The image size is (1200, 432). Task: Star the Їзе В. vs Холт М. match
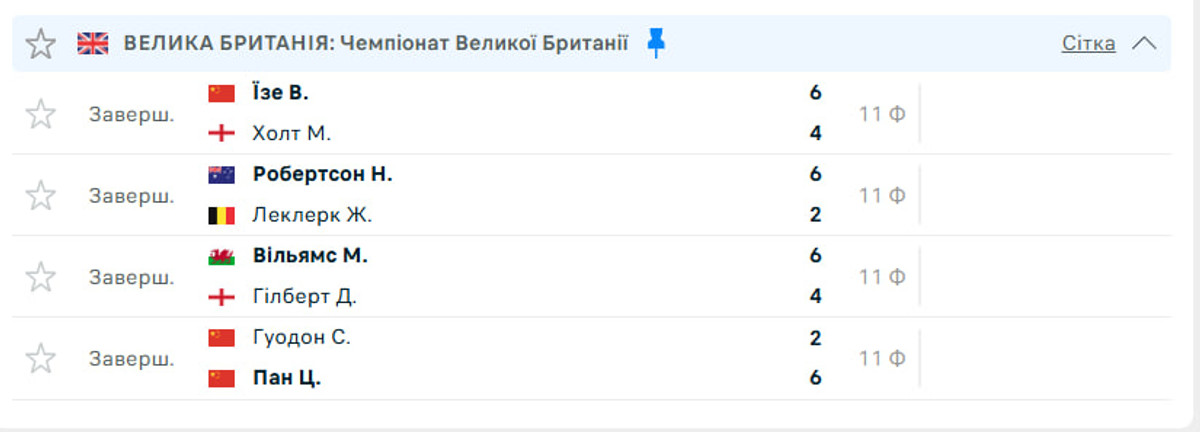pyautogui.click(x=40, y=114)
